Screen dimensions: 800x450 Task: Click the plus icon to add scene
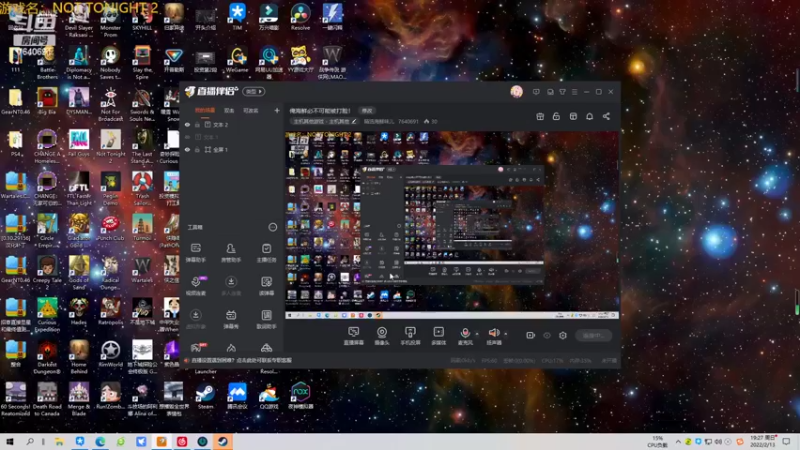277,110
